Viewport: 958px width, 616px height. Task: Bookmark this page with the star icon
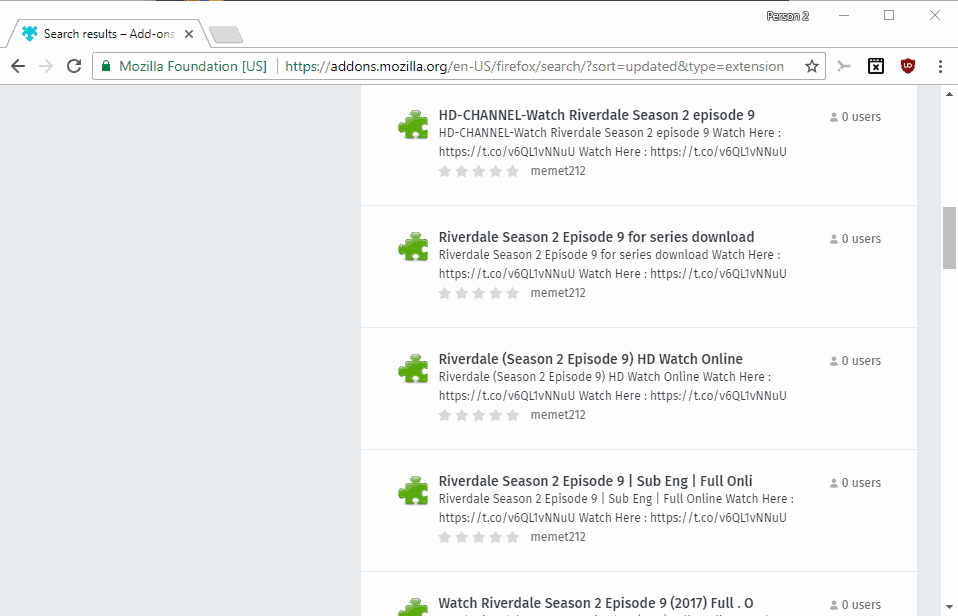click(811, 66)
